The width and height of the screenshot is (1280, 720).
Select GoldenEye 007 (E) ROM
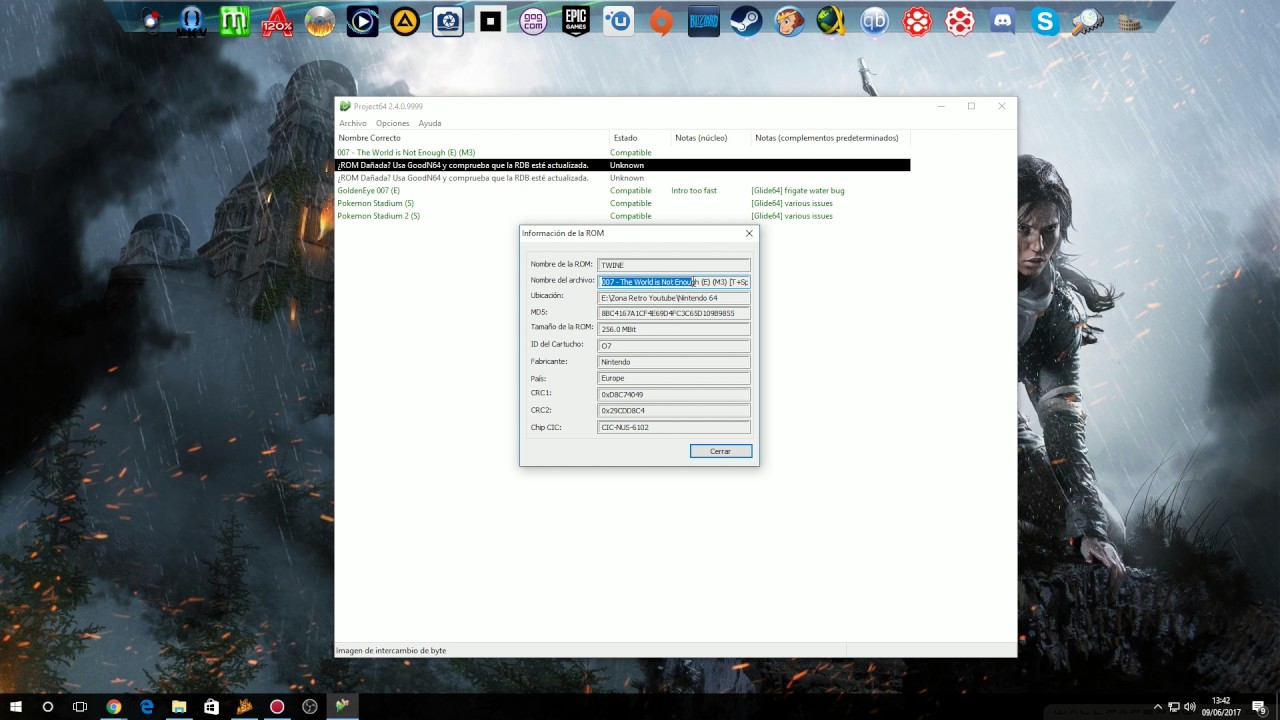(622, 190)
